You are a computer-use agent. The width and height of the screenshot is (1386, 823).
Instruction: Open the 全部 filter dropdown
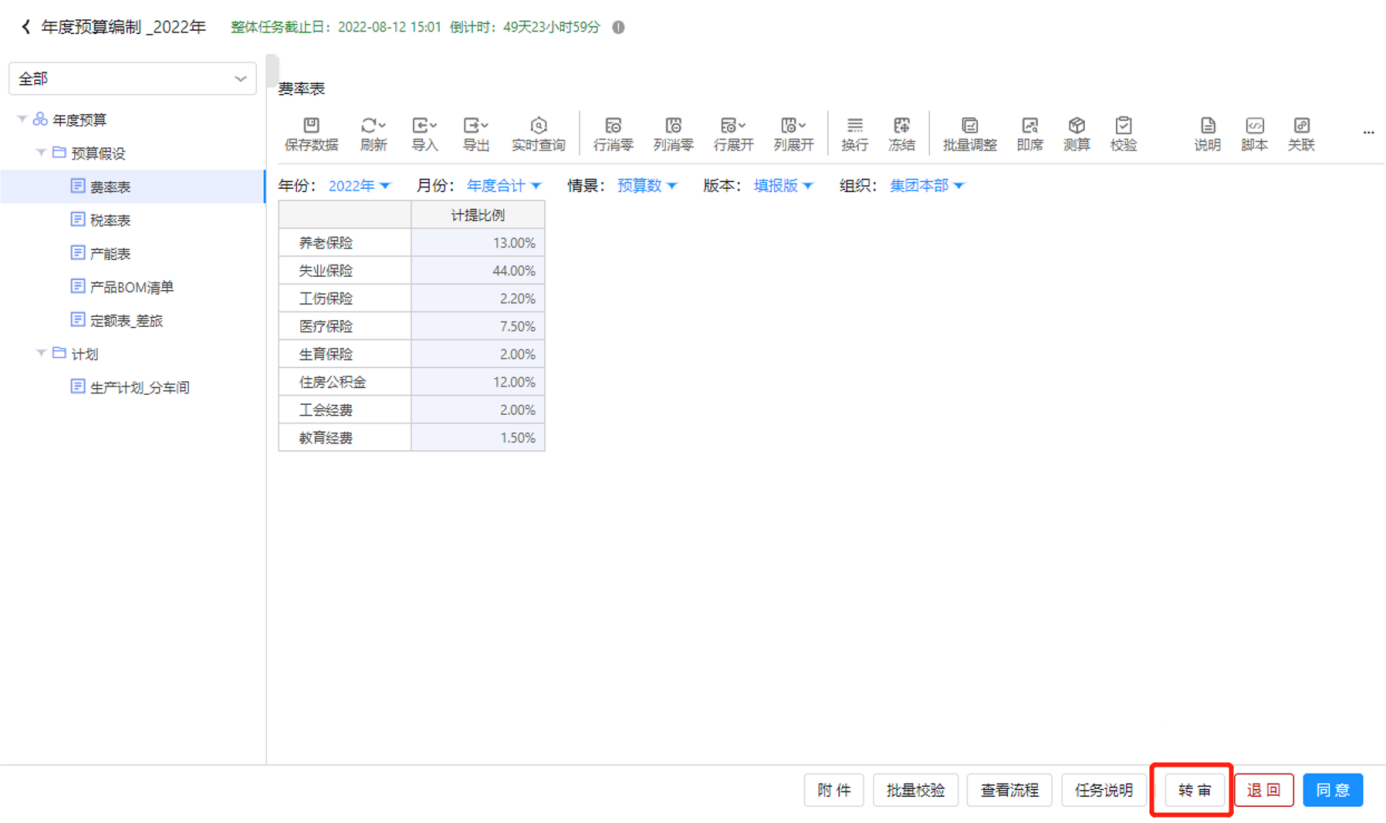pyautogui.click(x=132, y=78)
